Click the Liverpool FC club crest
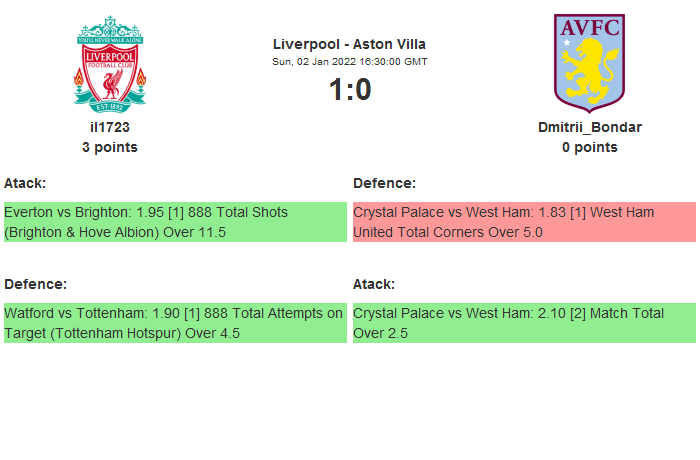Screen dimensions: 700x460 click(x=110, y=62)
